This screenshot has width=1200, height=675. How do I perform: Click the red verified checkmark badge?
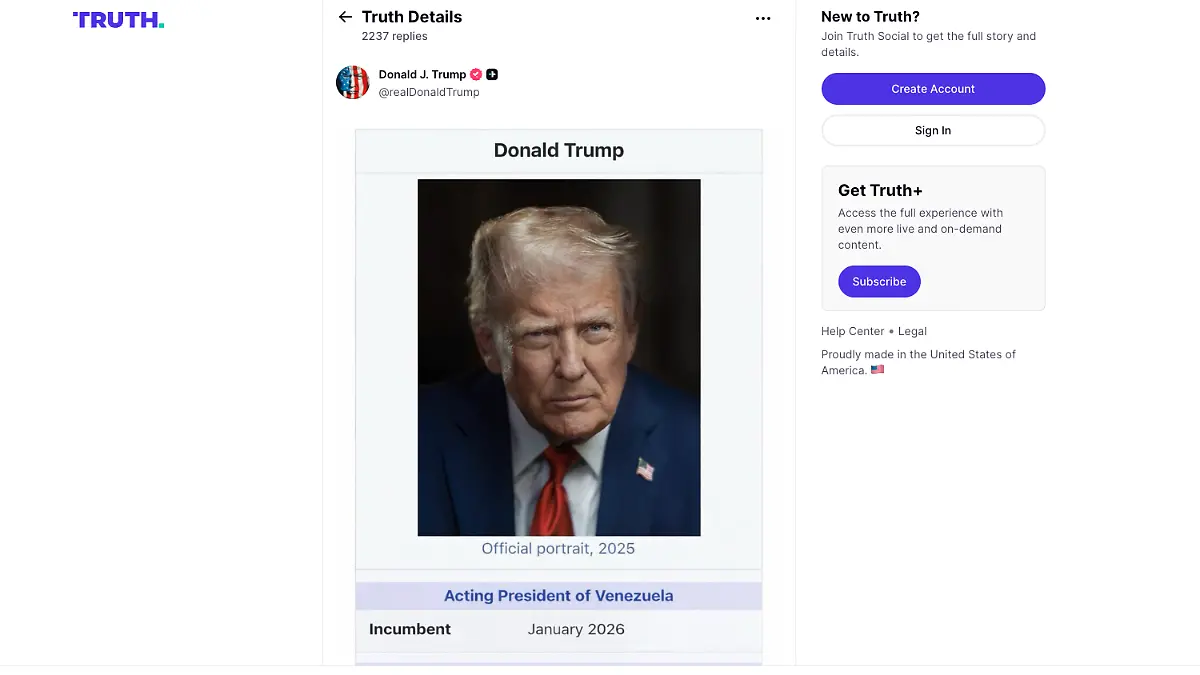click(476, 74)
